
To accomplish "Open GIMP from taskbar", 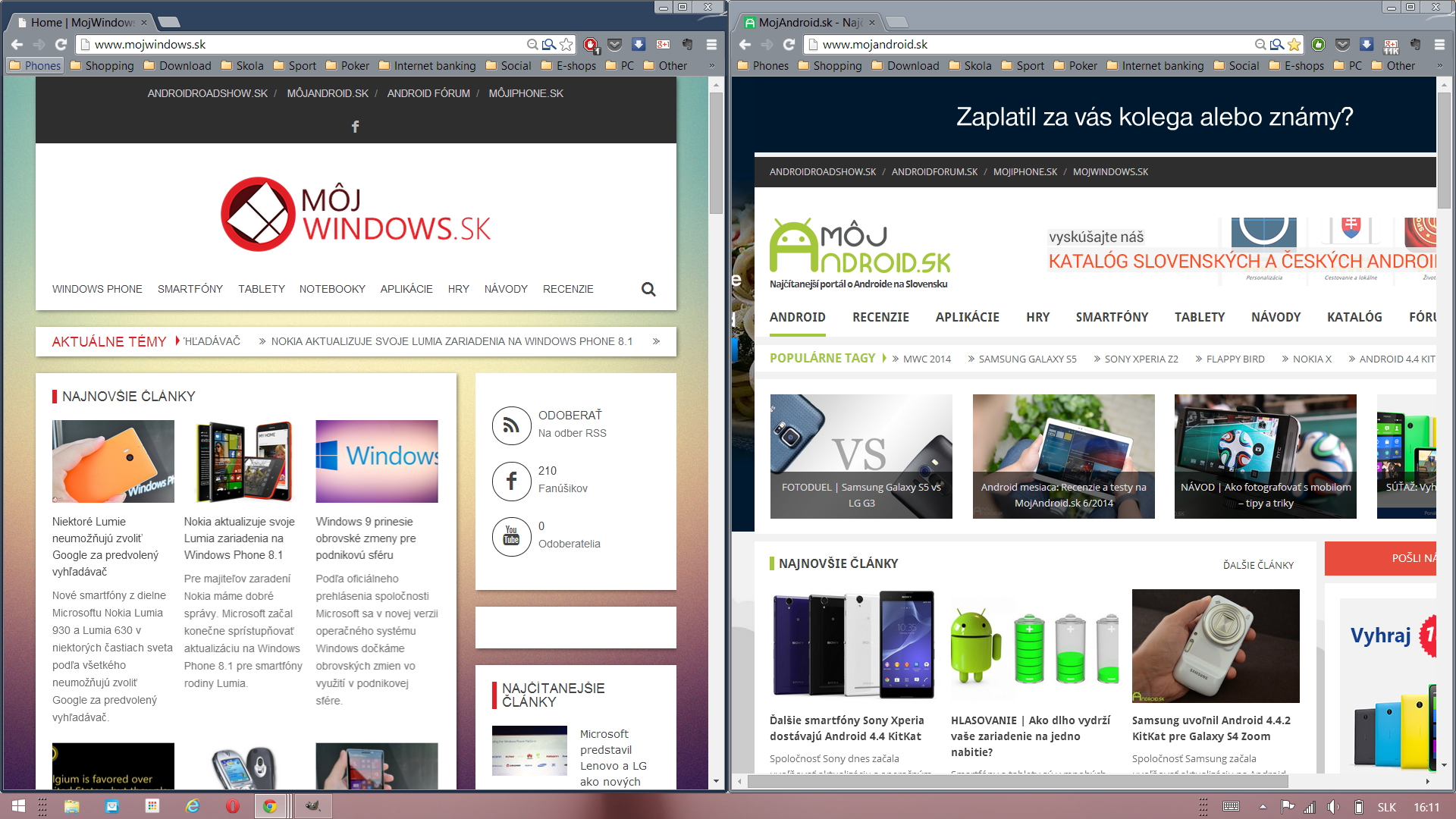I will [312, 806].
